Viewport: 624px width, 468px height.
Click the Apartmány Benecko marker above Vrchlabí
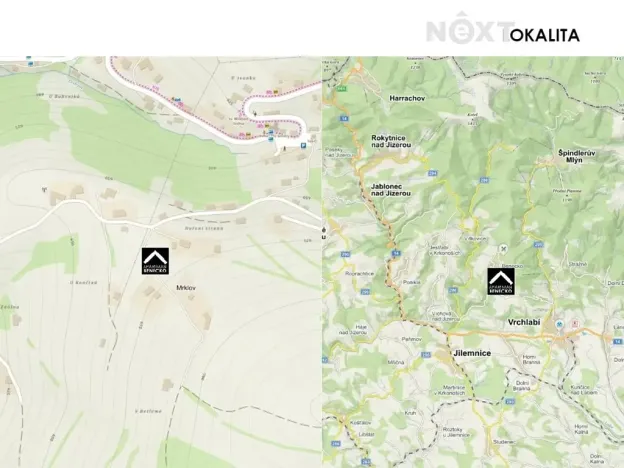tap(501, 281)
